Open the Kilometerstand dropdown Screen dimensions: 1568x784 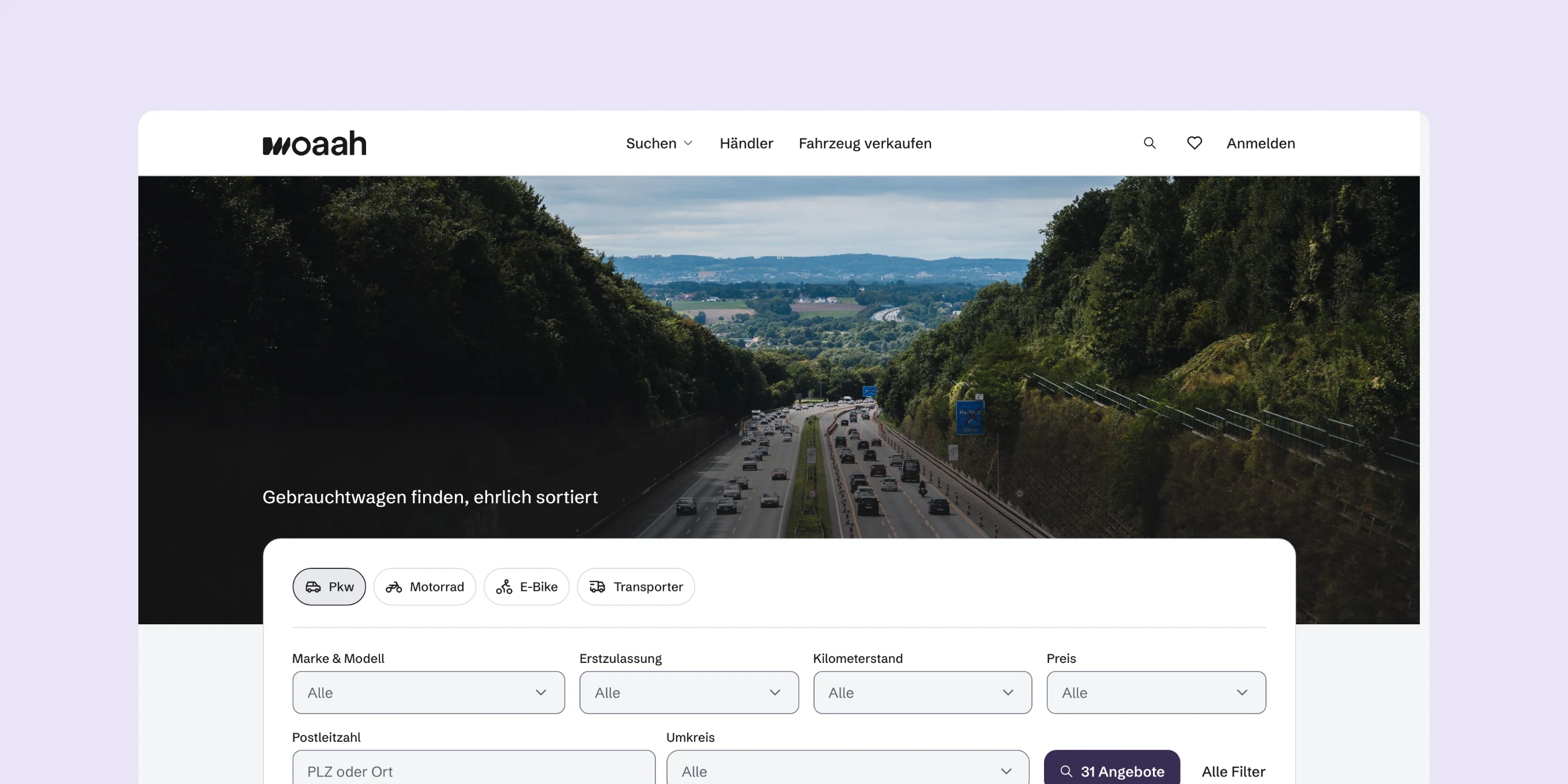pos(923,692)
